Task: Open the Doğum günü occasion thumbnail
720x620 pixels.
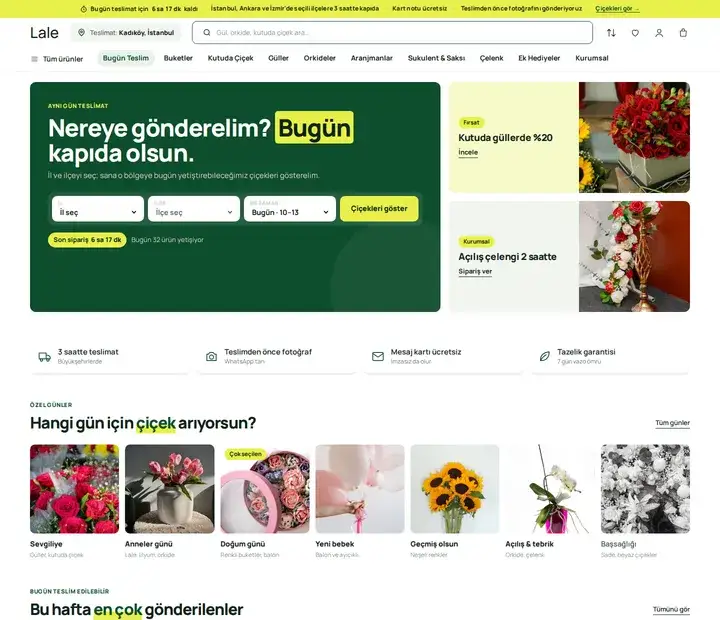Action: pos(265,491)
